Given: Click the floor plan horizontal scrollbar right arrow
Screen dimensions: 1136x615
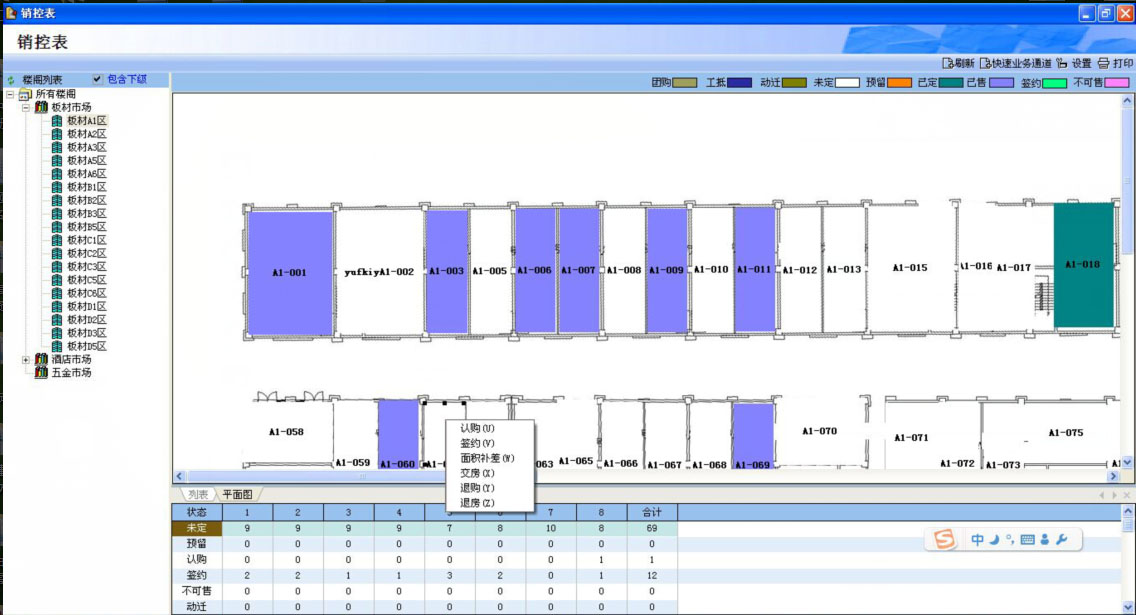Looking at the screenshot, I should click(1114, 477).
